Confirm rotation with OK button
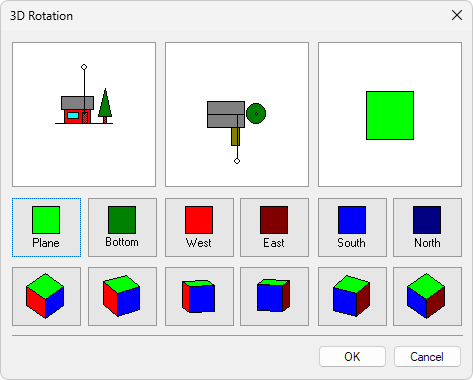 (x=352, y=357)
